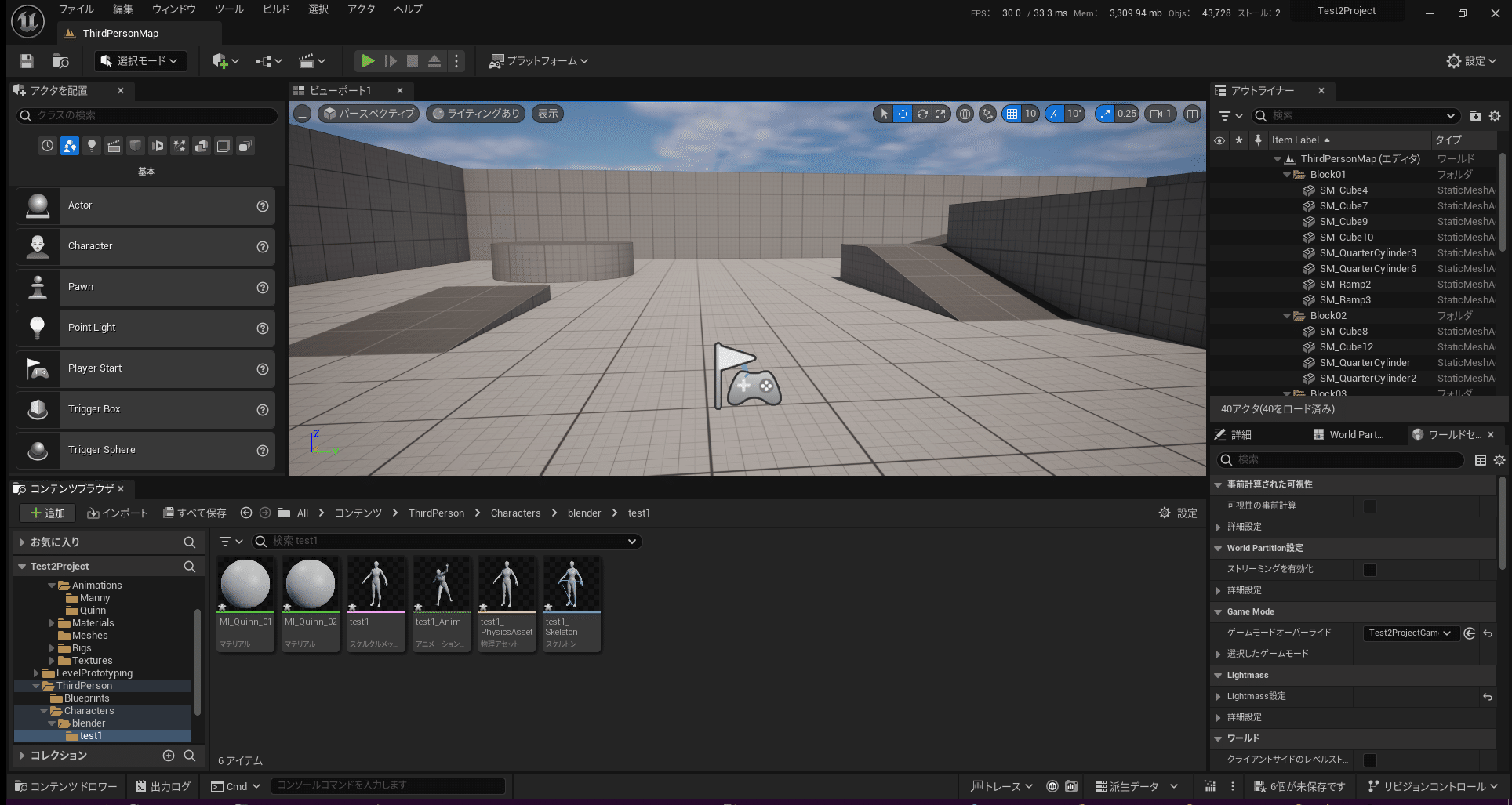Select SM_Ramp2 in the outliner
Viewport: 1512px width, 805px height.
pyautogui.click(x=1345, y=285)
